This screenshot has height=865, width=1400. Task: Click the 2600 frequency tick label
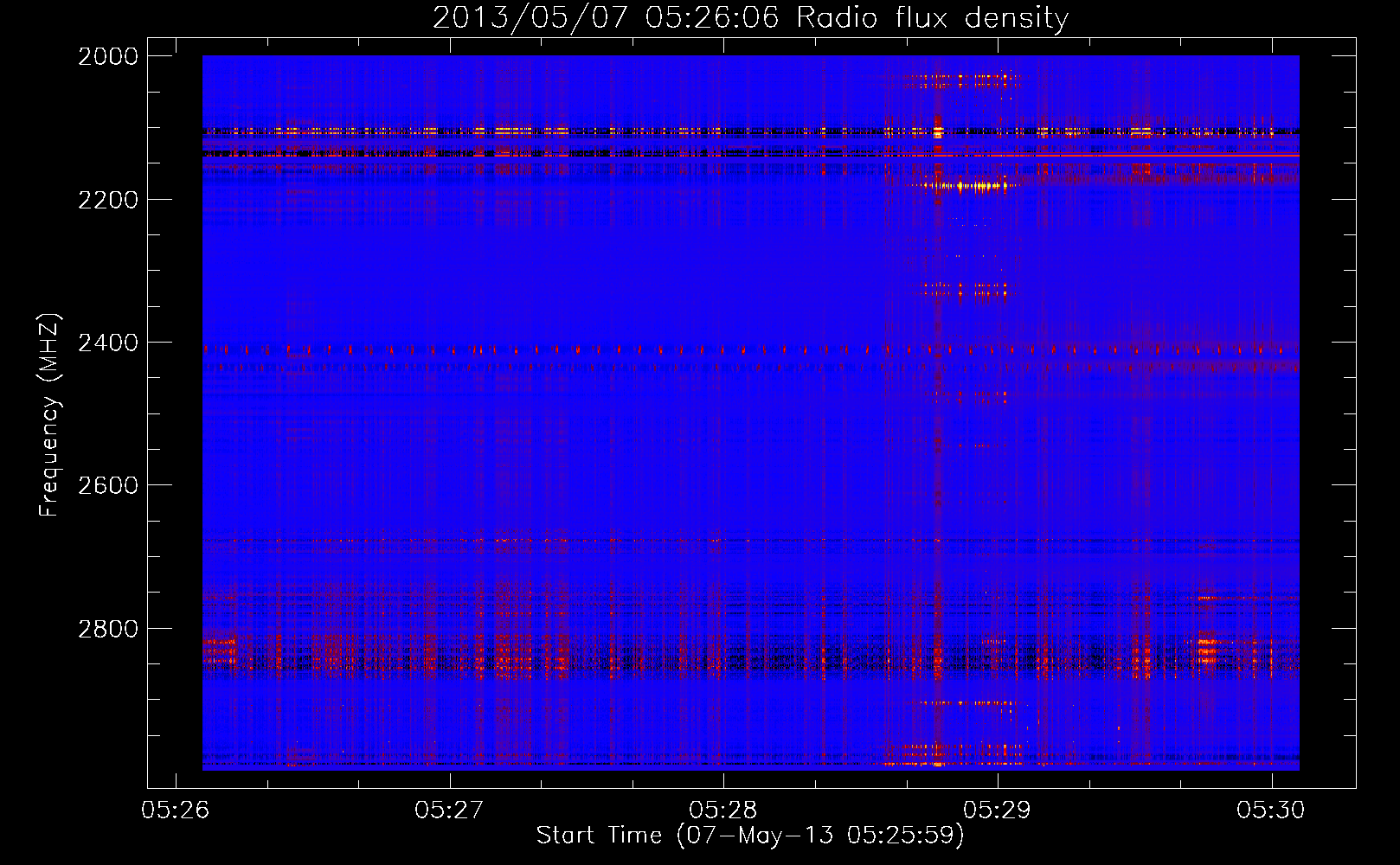(x=108, y=485)
